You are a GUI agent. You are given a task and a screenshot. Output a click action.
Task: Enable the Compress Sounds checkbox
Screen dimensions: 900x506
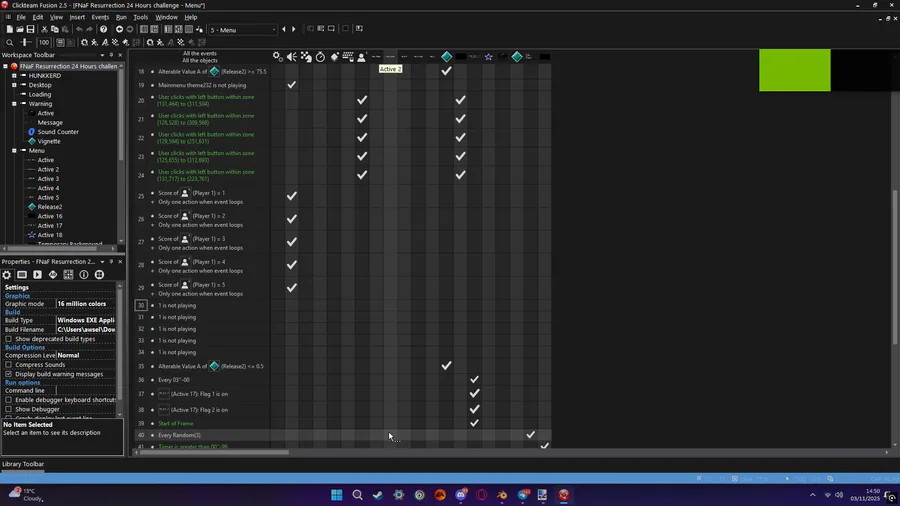click(x=9, y=365)
